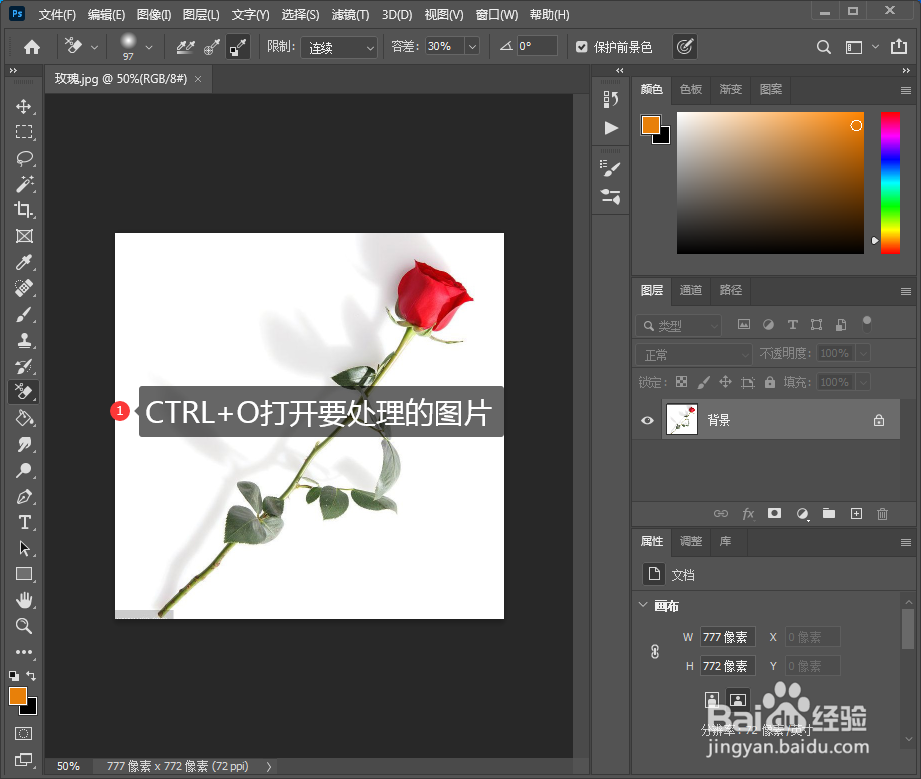The height and width of the screenshot is (779, 921).
Task: Select the Spot Healing Brush tool
Action: [x=24, y=288]
